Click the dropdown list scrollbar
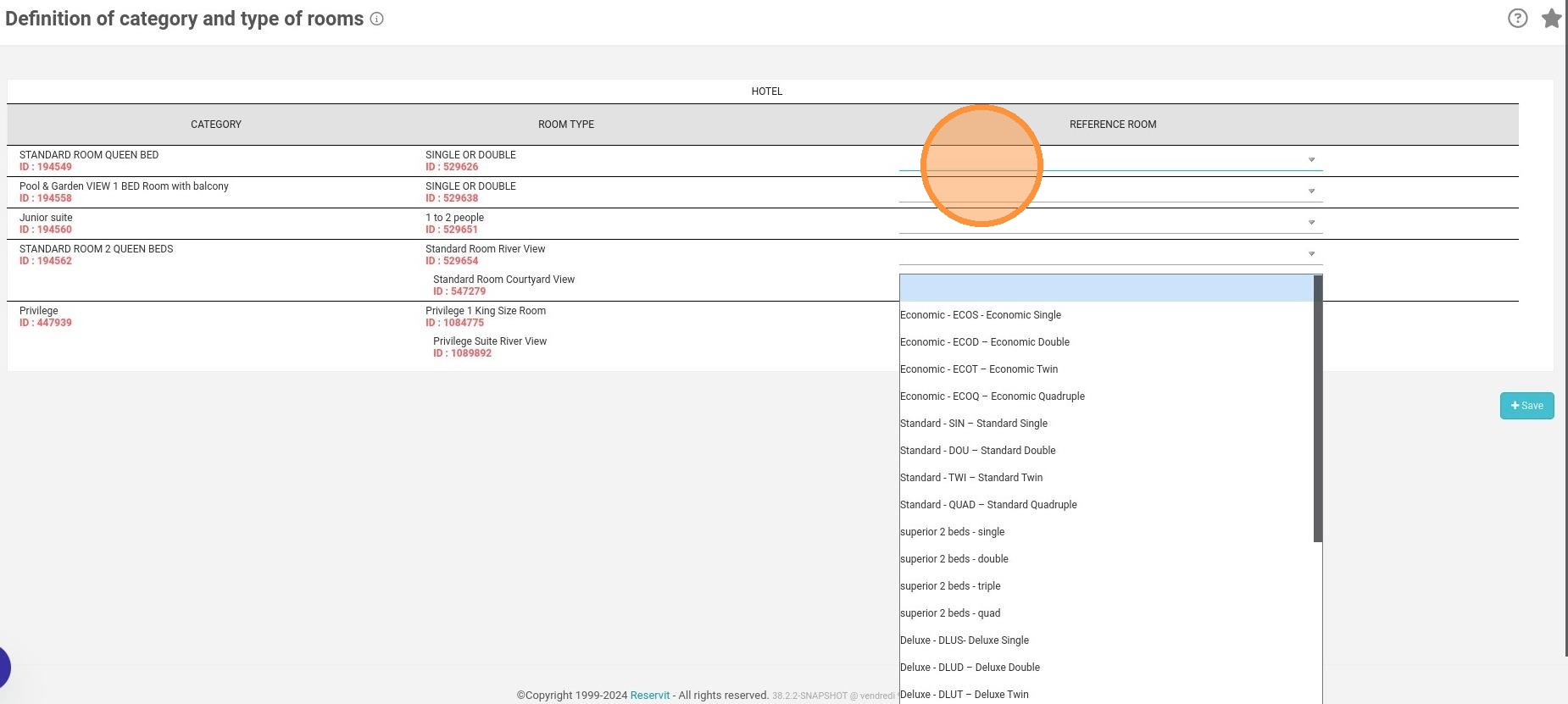This screenshot has height=704, width=1568. tap(1317, 408)
